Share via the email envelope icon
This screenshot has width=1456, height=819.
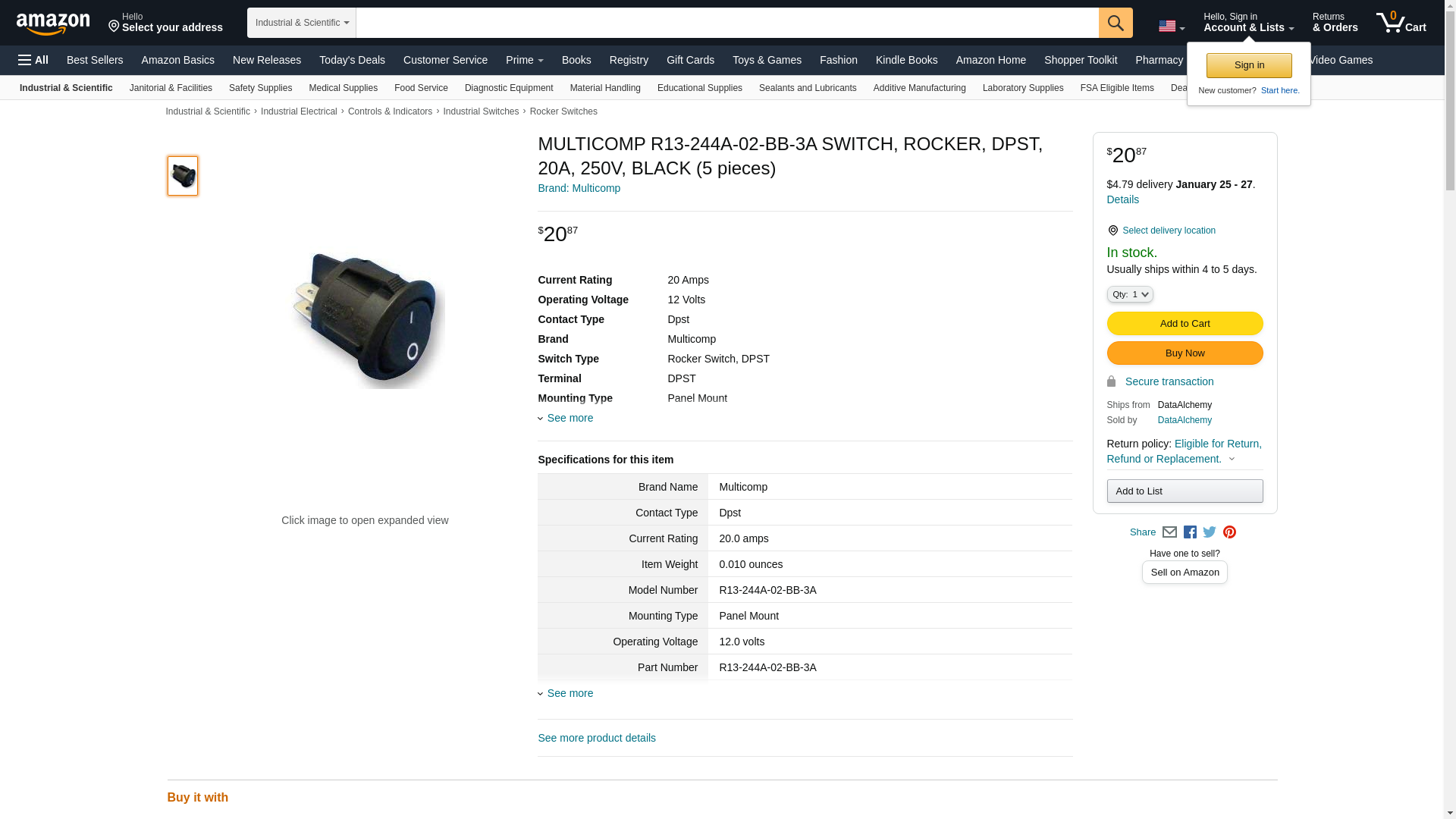(x=1169, y=532)
